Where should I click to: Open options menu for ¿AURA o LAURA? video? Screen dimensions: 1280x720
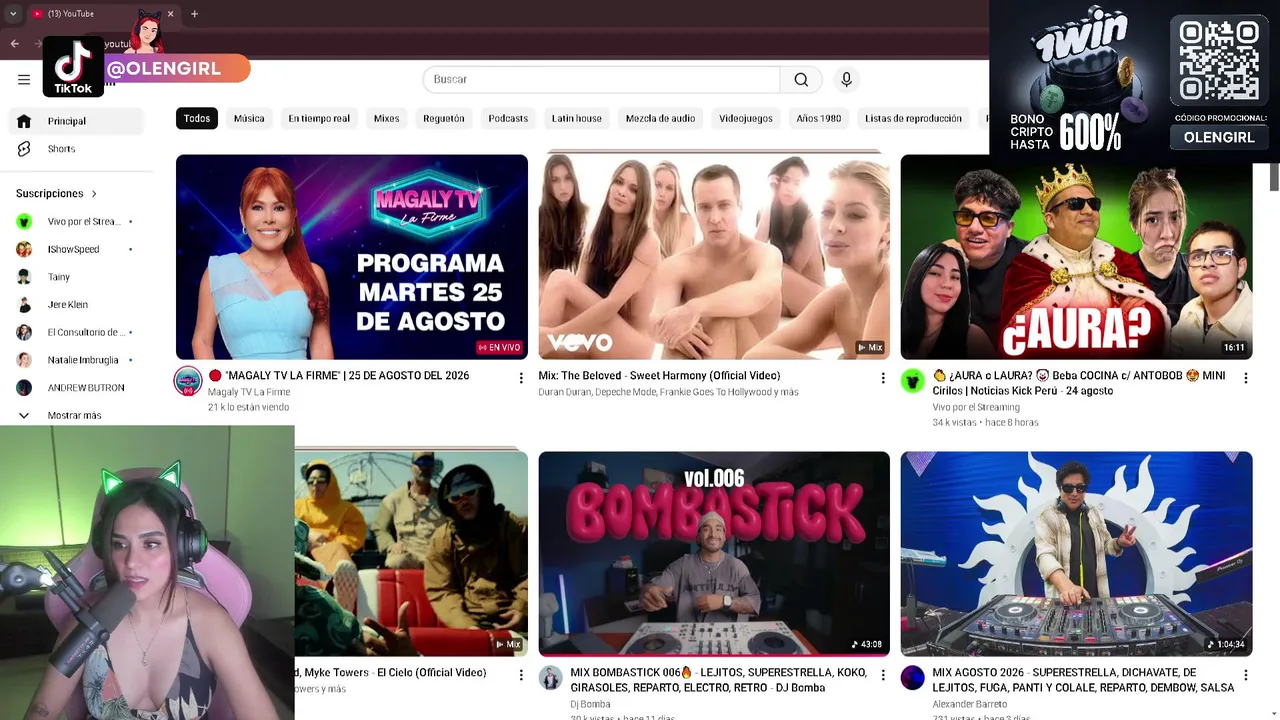pyautogui.click(x=1245, y=378)
